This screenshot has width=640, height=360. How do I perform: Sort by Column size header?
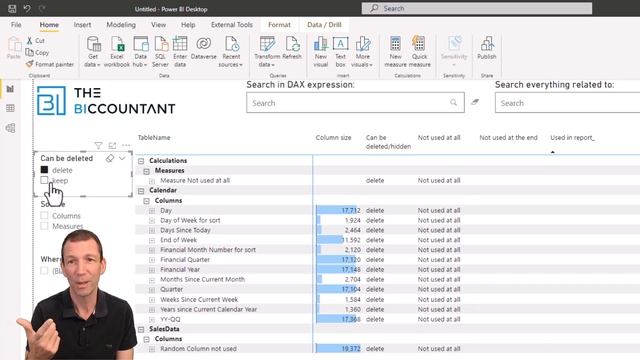pos(333,138)
